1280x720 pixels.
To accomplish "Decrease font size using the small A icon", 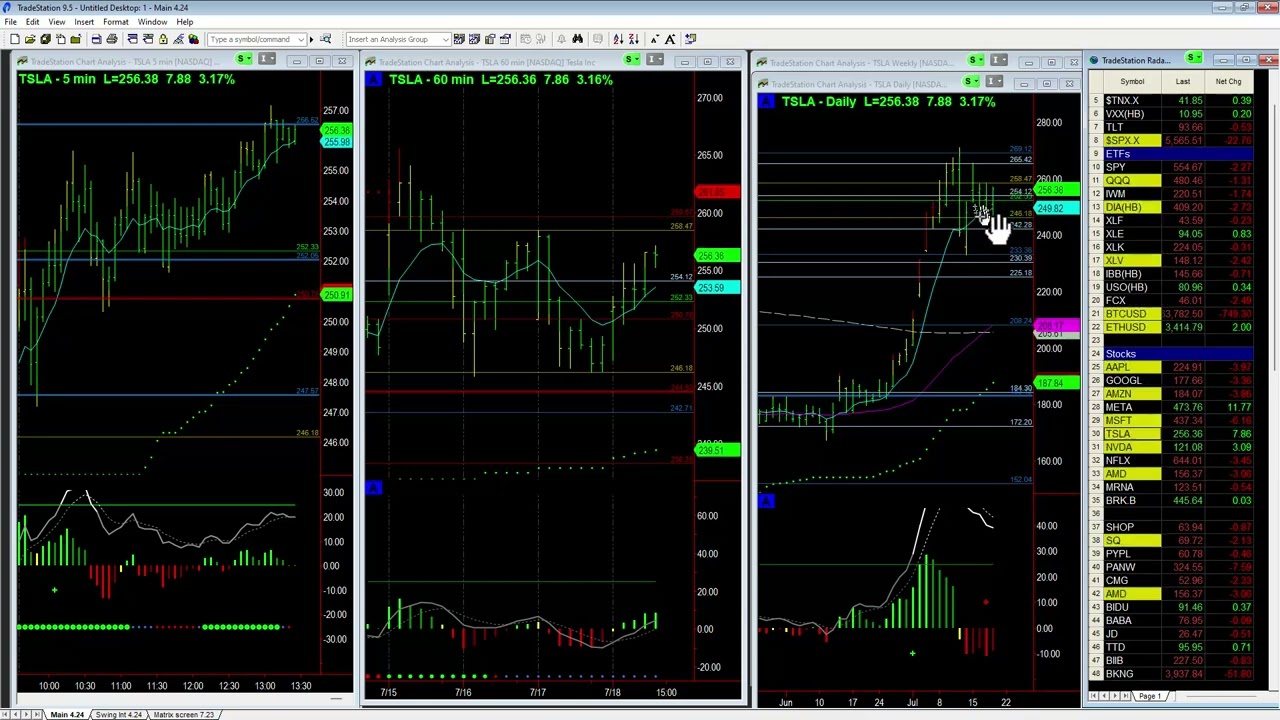I will 654,39.
